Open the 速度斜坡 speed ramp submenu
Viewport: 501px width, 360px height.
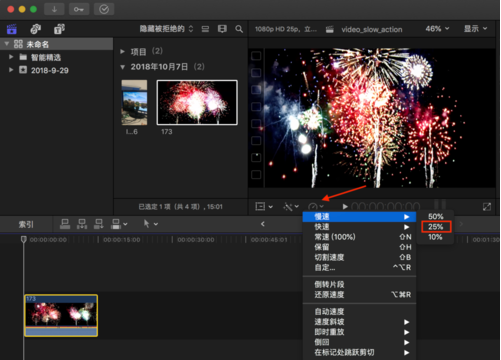click(x=359, y=322)
